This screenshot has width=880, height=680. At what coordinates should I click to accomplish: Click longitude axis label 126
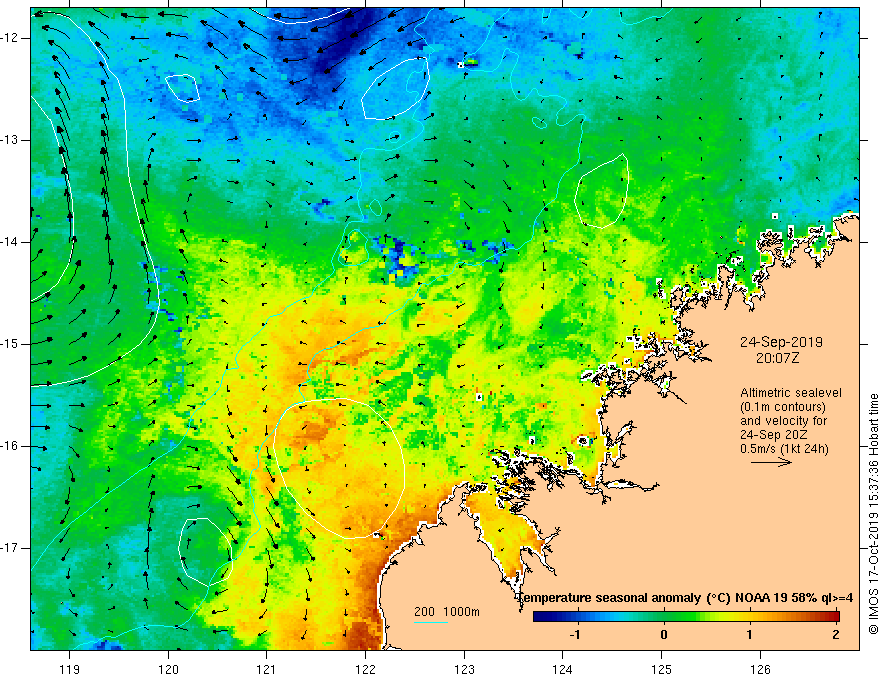[x=760, y=669]
